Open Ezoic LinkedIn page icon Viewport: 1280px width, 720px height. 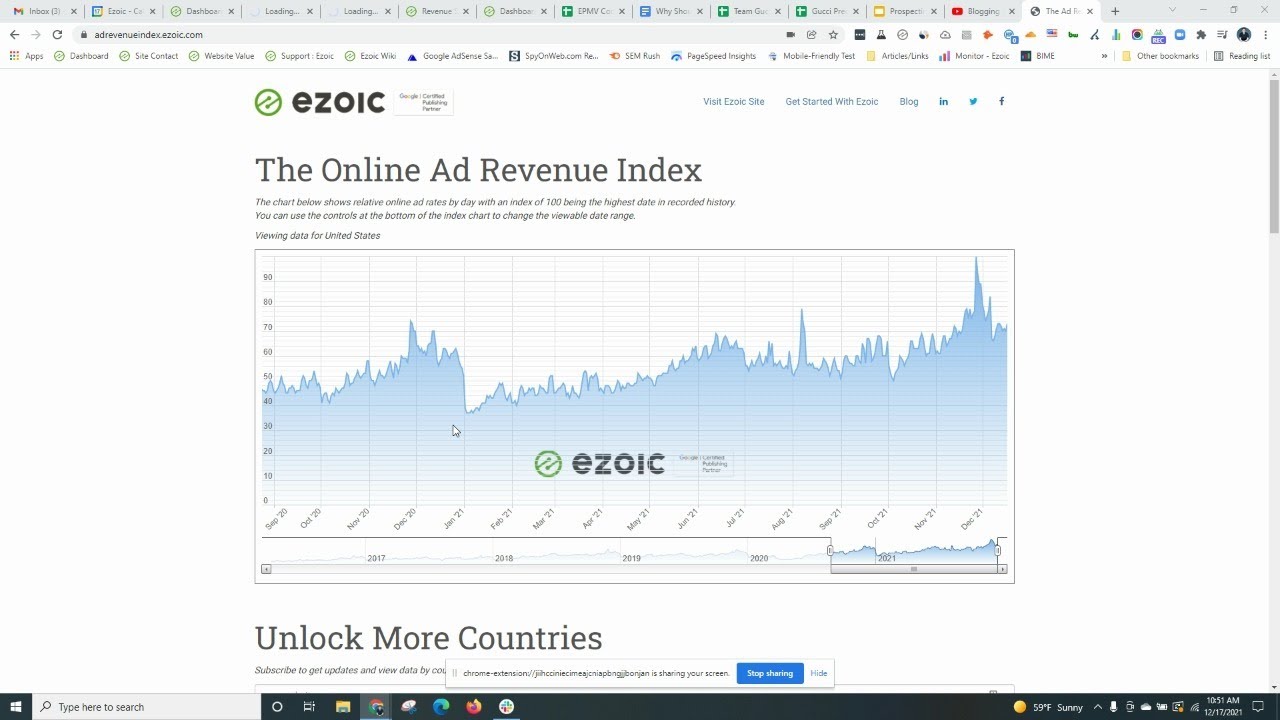click(943, 101)
